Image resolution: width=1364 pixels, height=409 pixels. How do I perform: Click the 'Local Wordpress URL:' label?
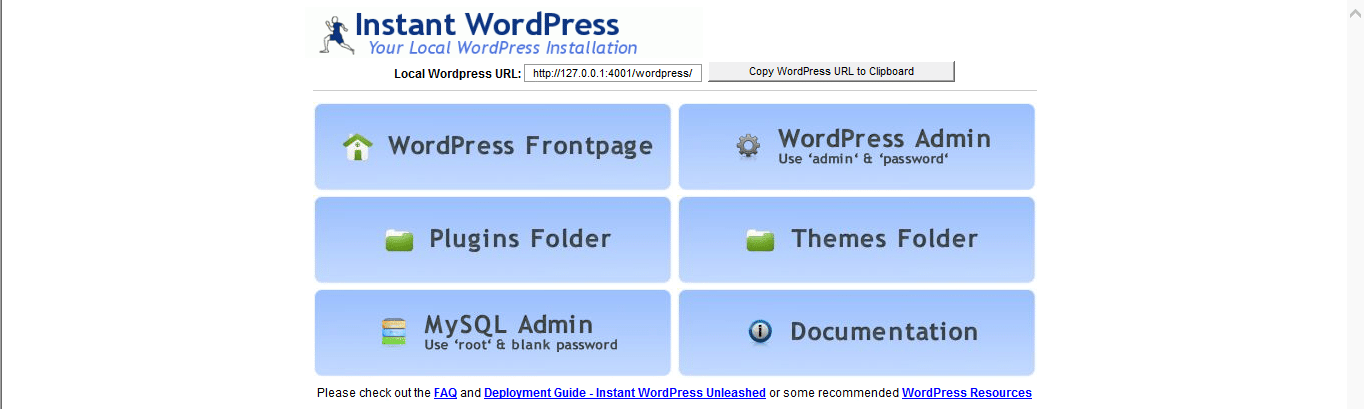pos(457,74)
